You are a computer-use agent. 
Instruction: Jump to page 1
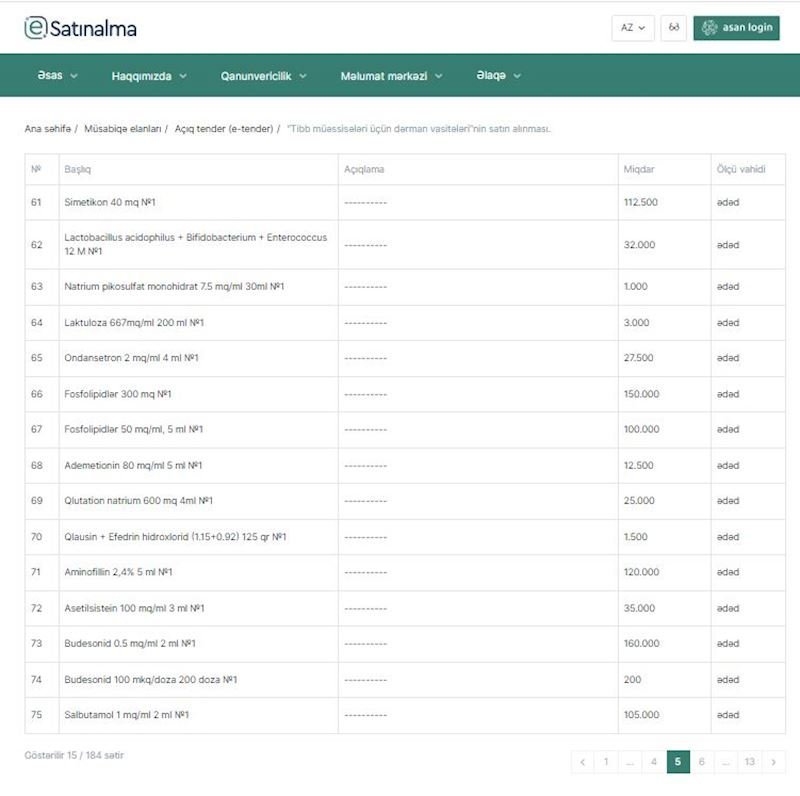pyautogui.click(x=606, y=762)
